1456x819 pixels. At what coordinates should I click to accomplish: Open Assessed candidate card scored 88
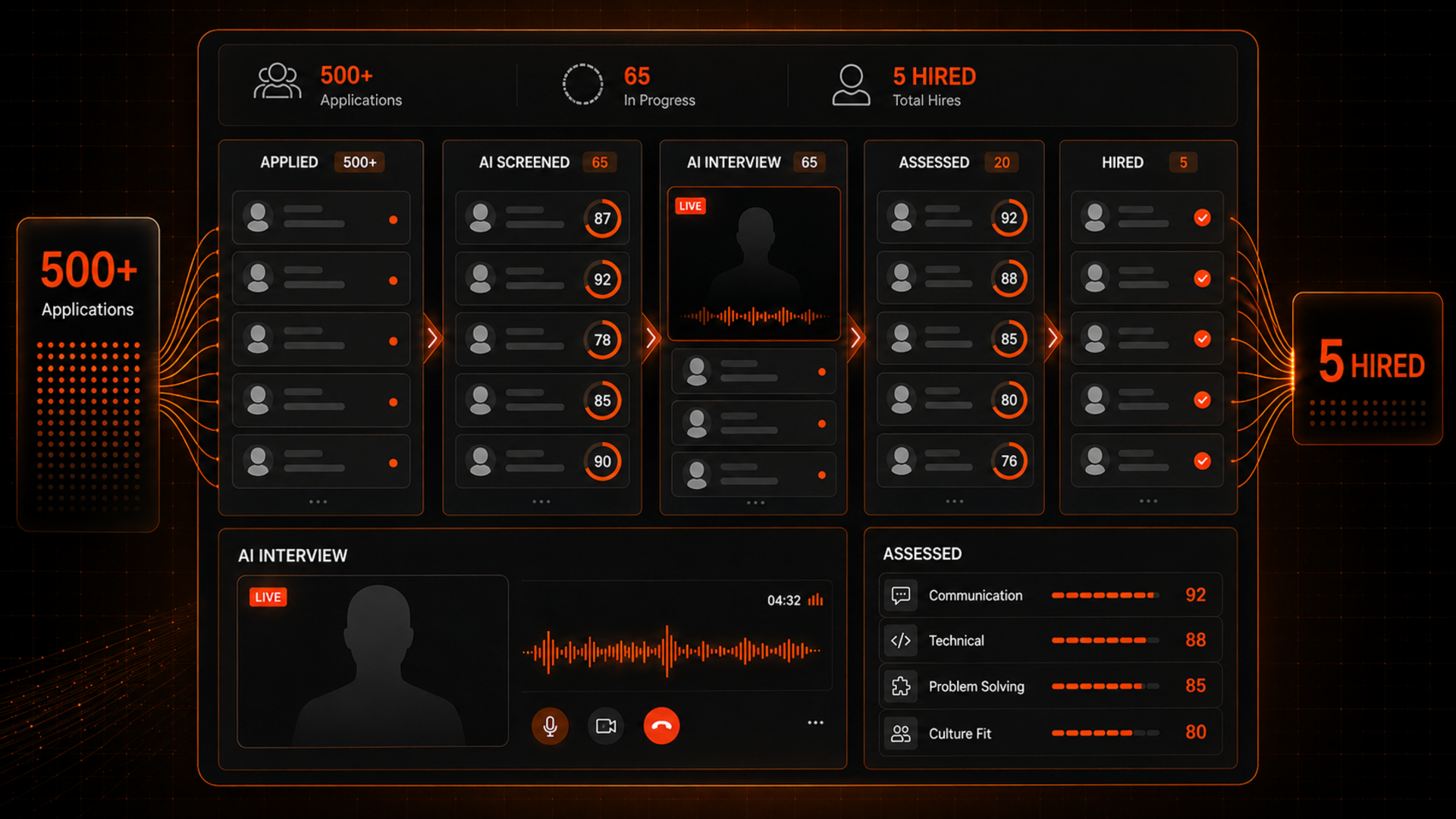pyautogui.click(x=955, y=278)
